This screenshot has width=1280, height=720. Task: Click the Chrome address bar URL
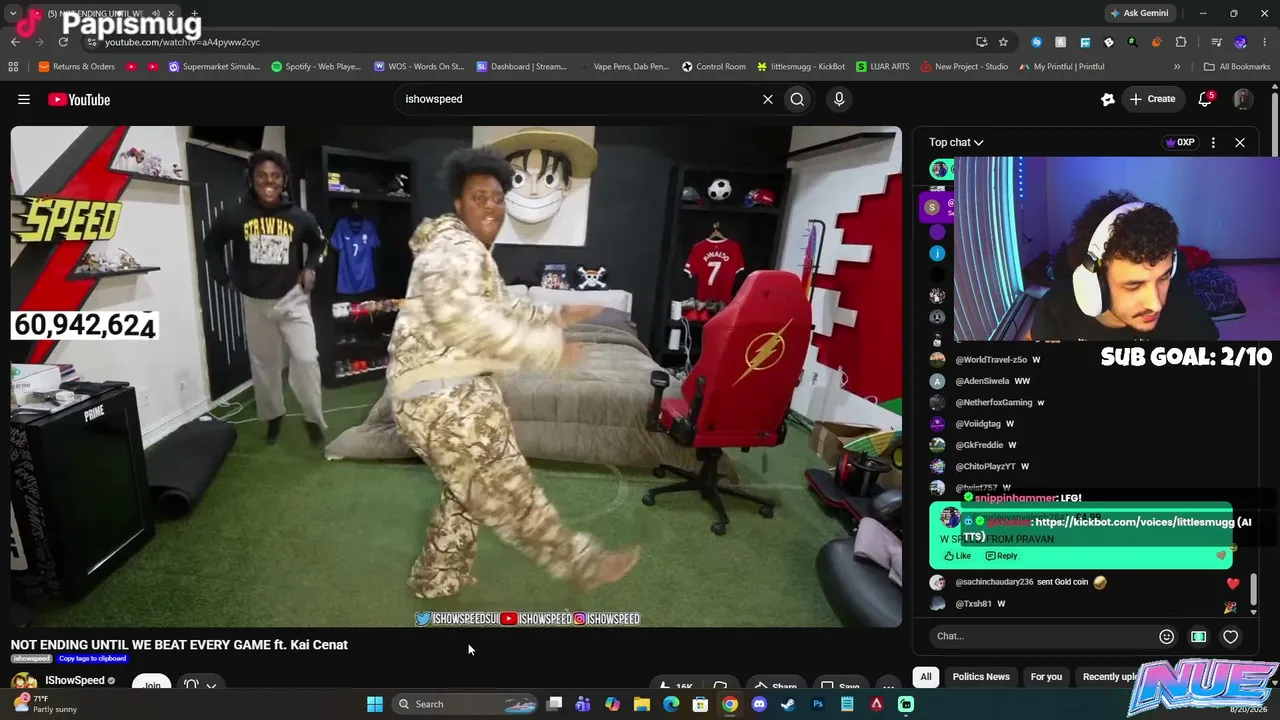coord(182,42)
